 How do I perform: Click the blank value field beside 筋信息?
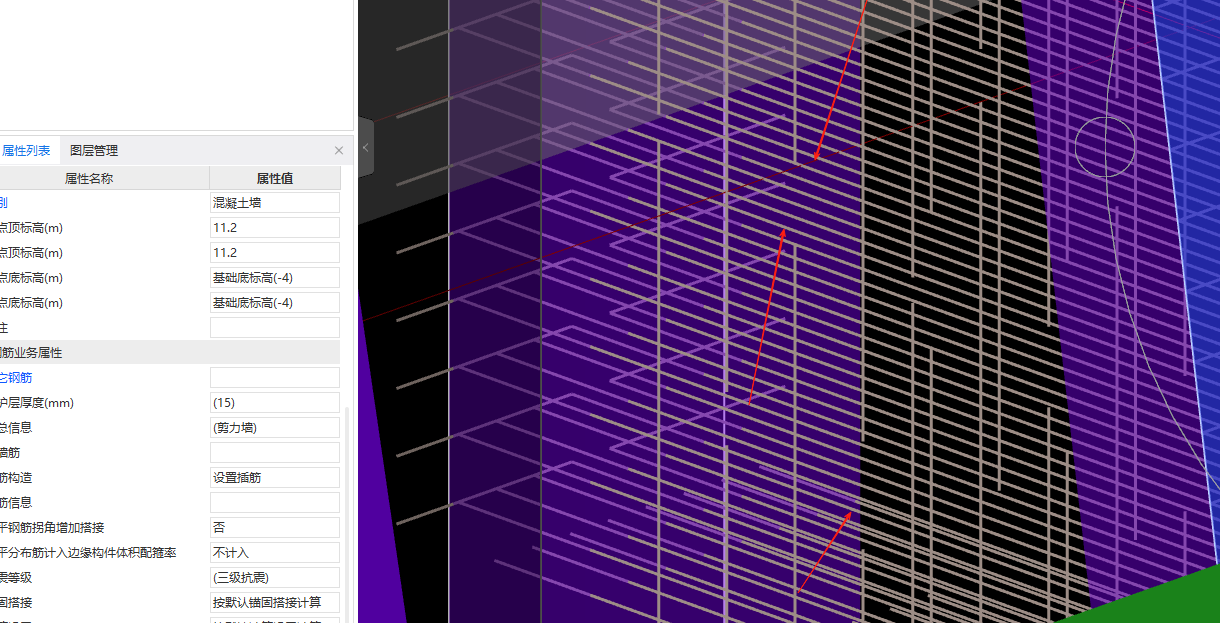(275, 502)
